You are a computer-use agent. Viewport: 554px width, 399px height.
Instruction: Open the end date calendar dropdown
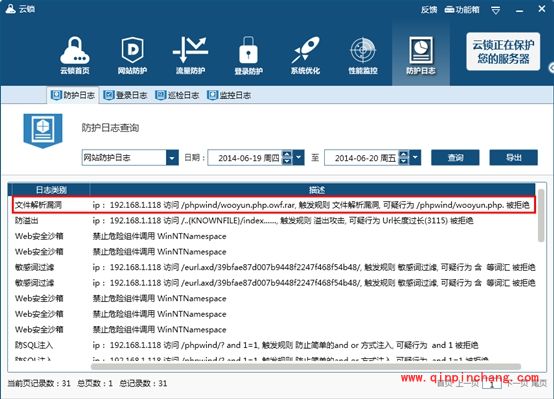[x=415, y=158]
